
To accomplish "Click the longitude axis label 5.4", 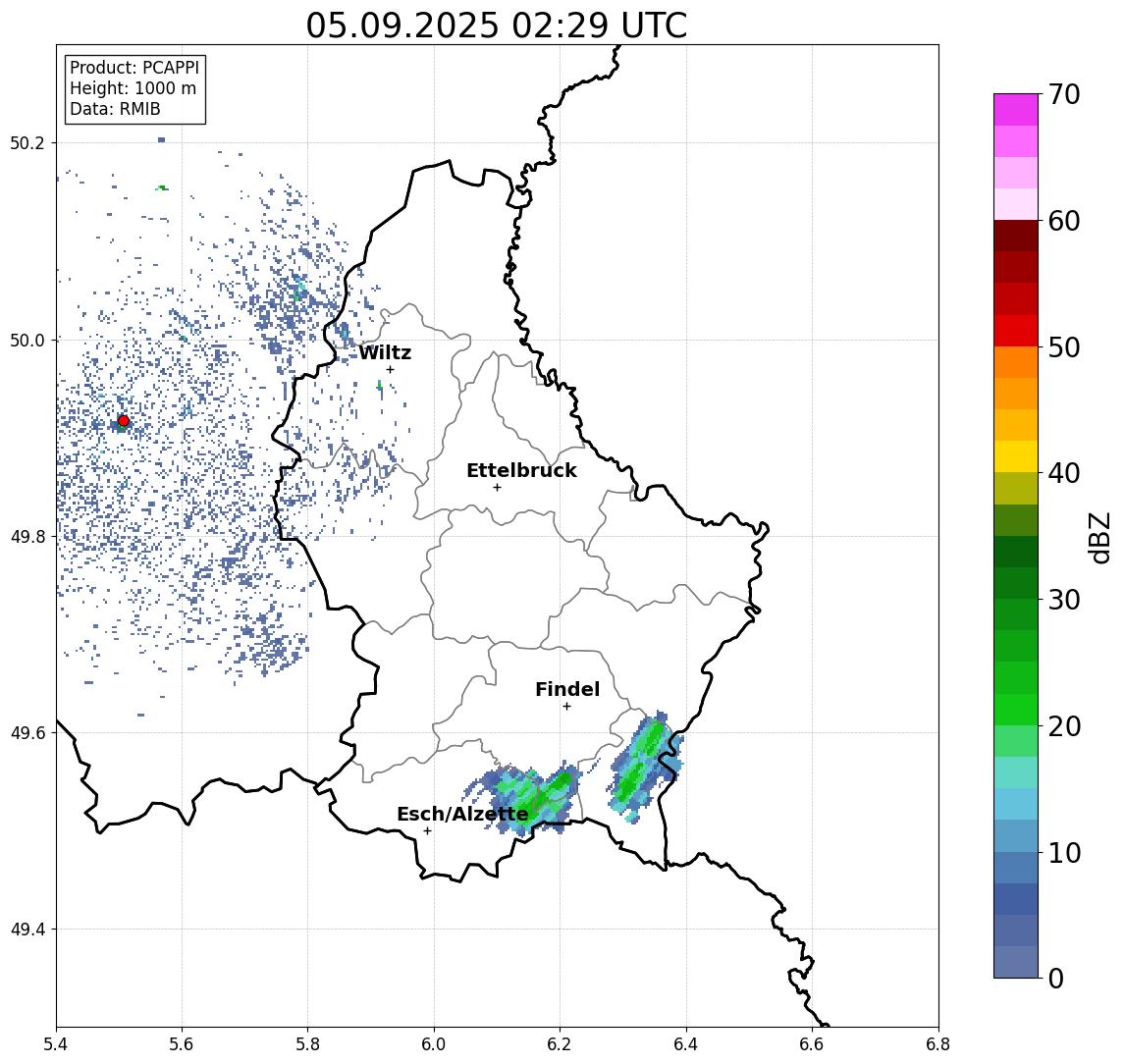I will coord(56,1044).
